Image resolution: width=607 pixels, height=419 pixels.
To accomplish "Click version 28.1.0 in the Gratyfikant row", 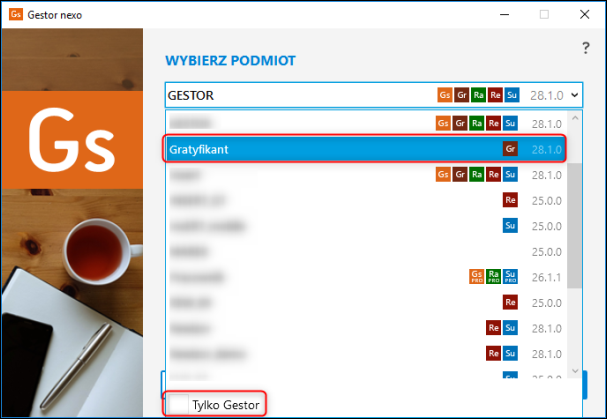I will point(547,149).
